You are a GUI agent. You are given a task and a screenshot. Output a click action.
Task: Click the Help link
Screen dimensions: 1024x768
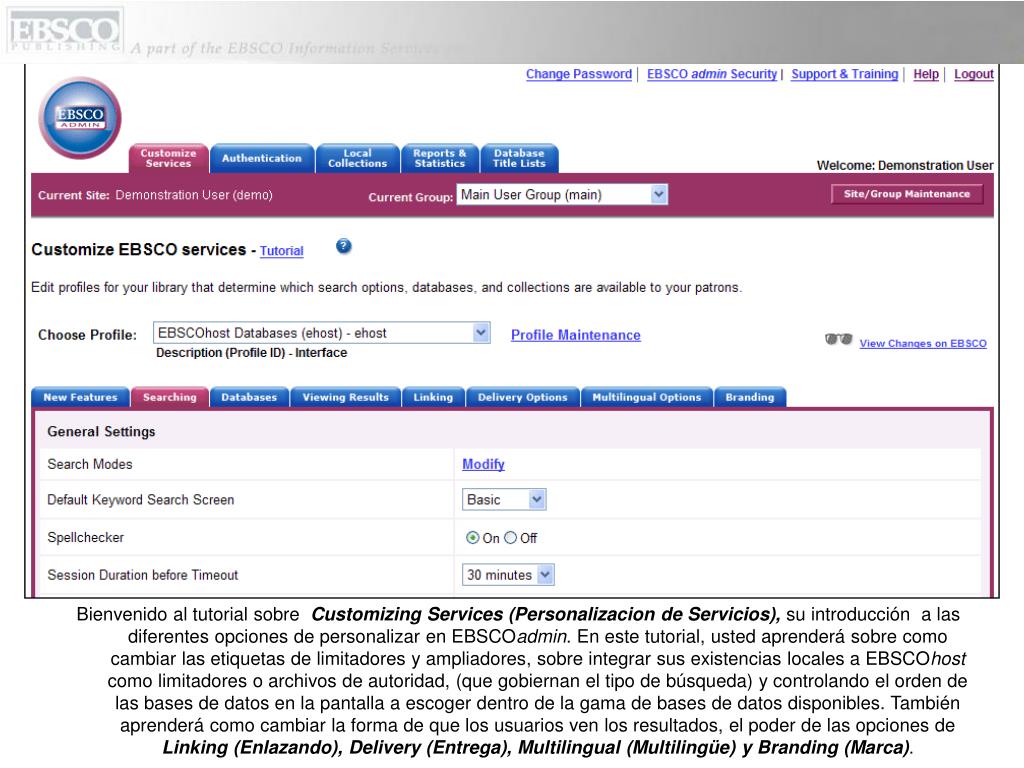(x=926, y=74)
